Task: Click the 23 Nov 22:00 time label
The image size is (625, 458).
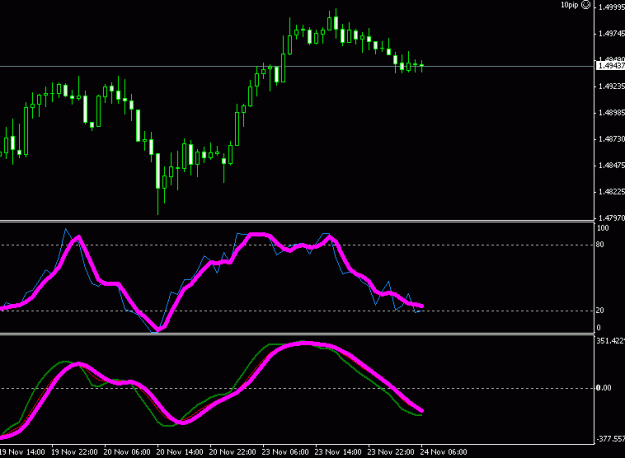Action: tap(391, 452)
